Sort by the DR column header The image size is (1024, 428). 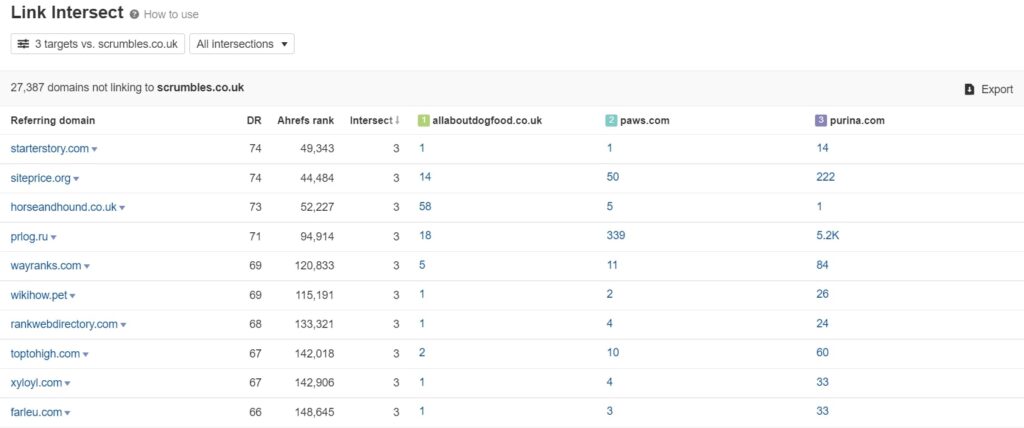254,120
